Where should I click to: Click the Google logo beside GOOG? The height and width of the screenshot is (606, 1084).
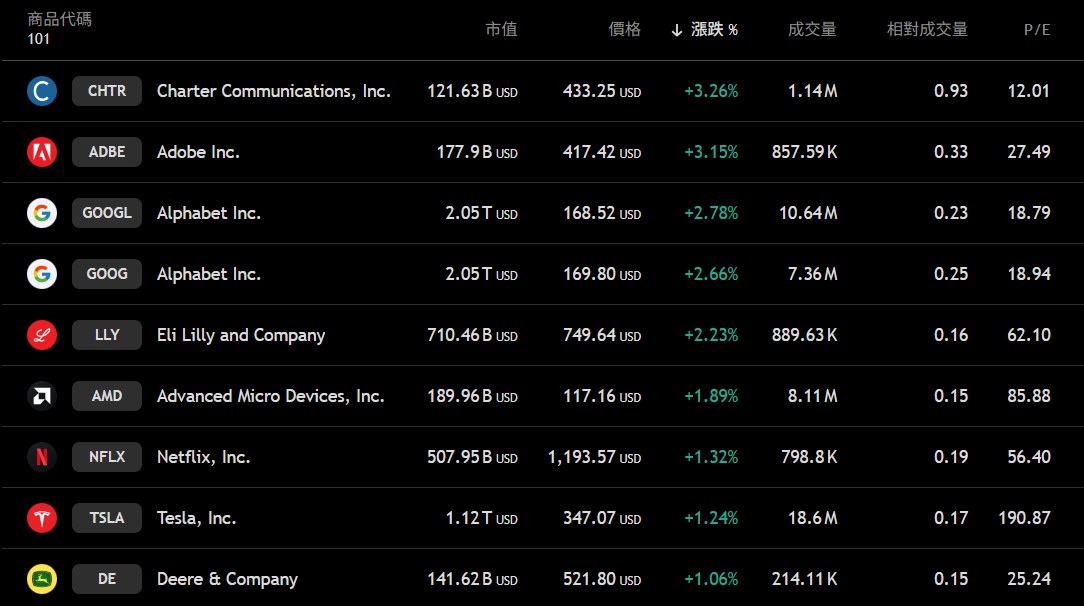click(42, 274)
